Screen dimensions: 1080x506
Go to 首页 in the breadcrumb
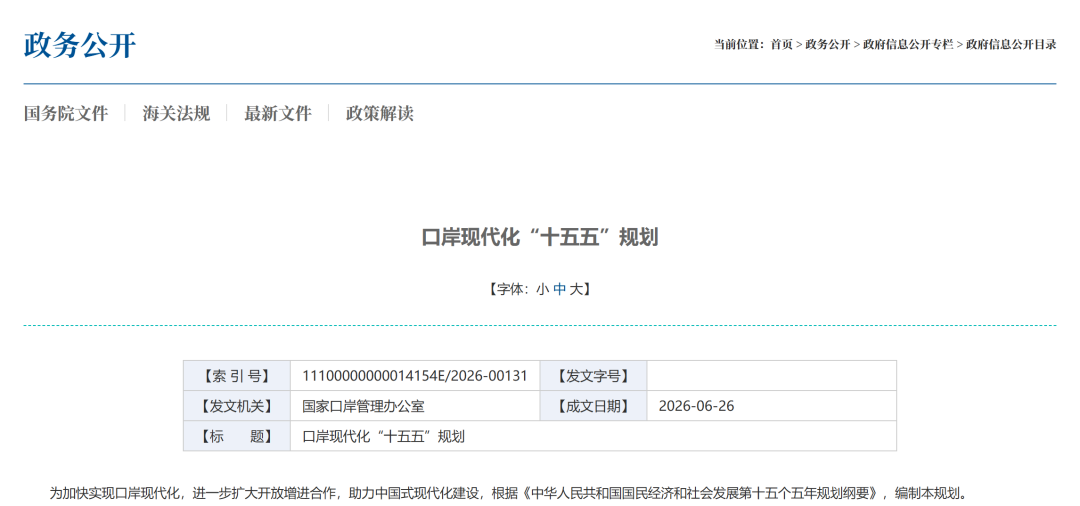[782, 45]
